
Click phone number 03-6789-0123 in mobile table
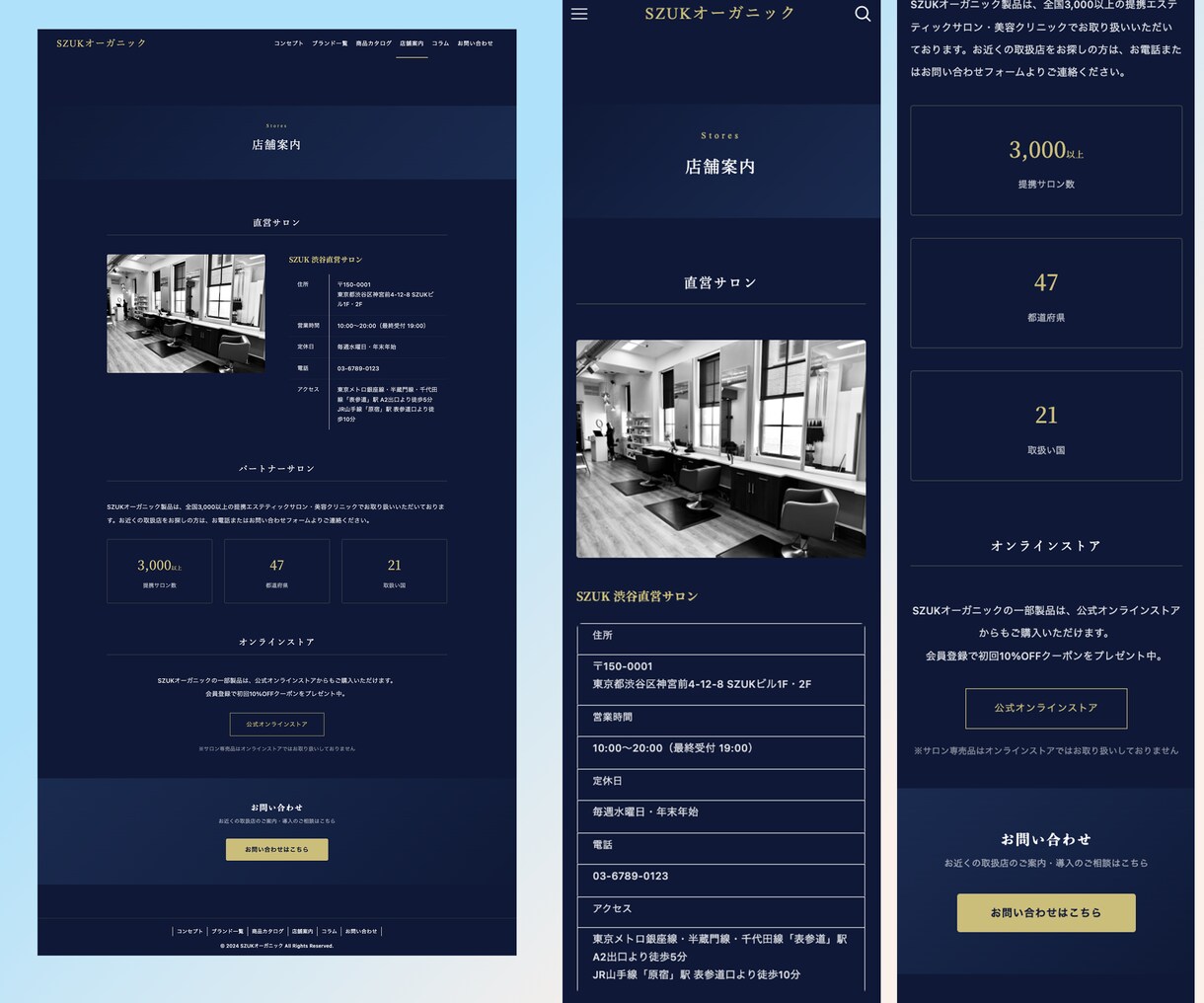(x=631, y=877)
